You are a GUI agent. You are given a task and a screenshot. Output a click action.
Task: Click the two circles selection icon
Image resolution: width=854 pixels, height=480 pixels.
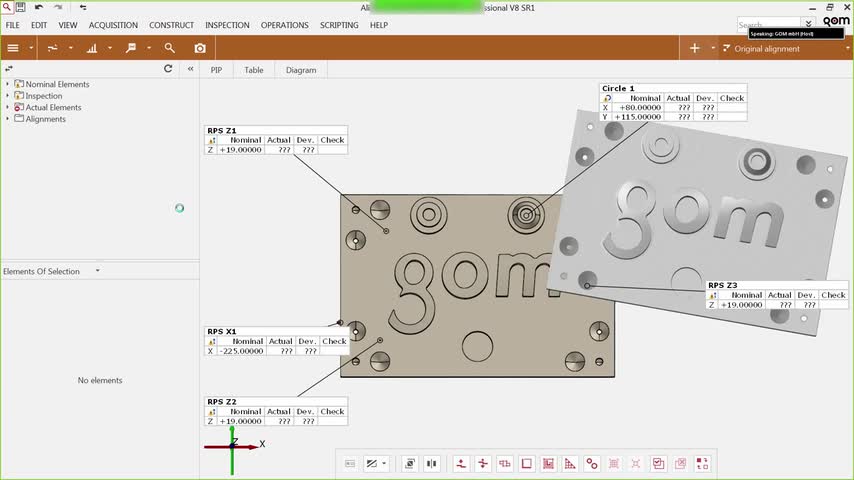tap(592, 464)
